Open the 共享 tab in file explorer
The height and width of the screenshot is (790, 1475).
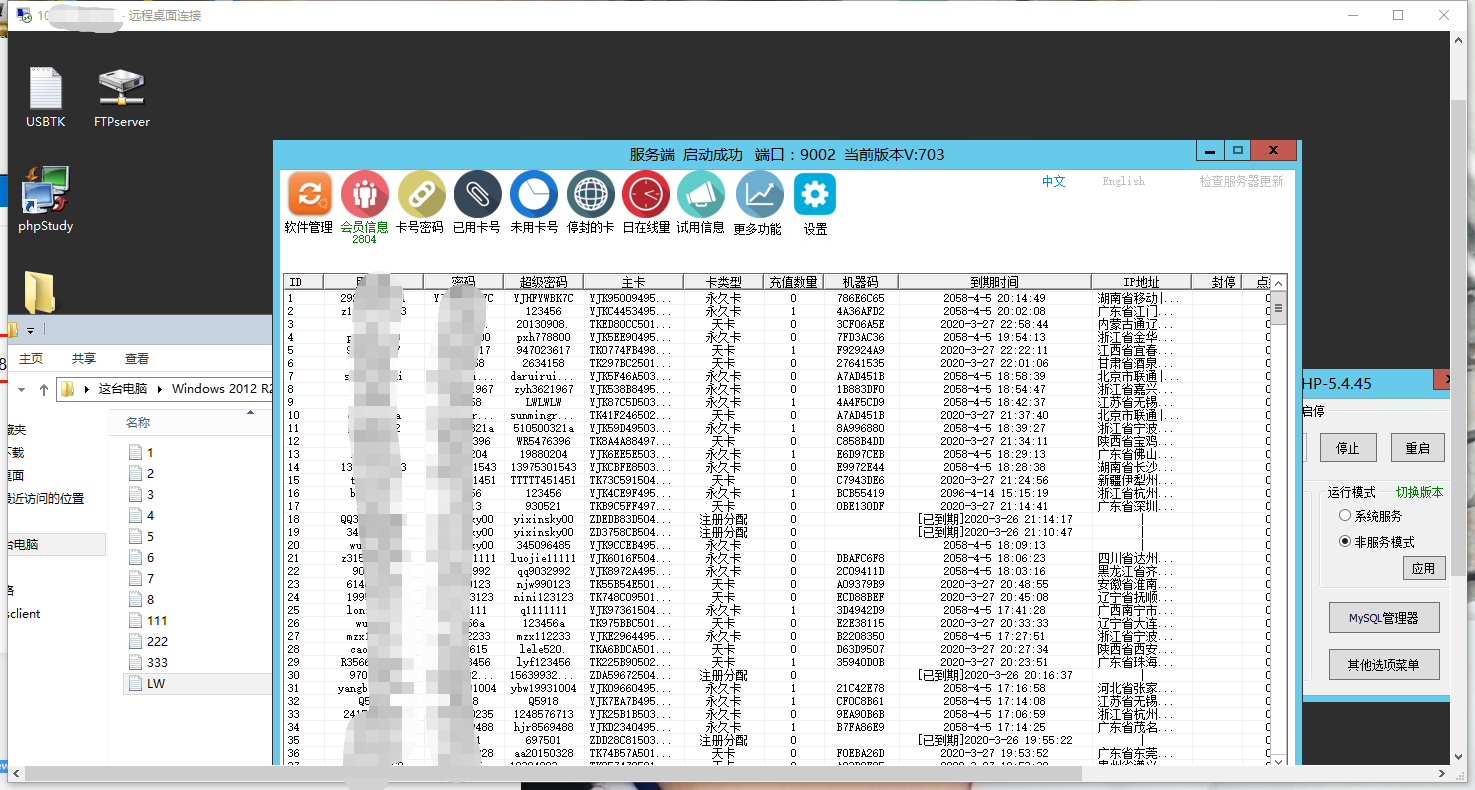[x=84, y=359]
